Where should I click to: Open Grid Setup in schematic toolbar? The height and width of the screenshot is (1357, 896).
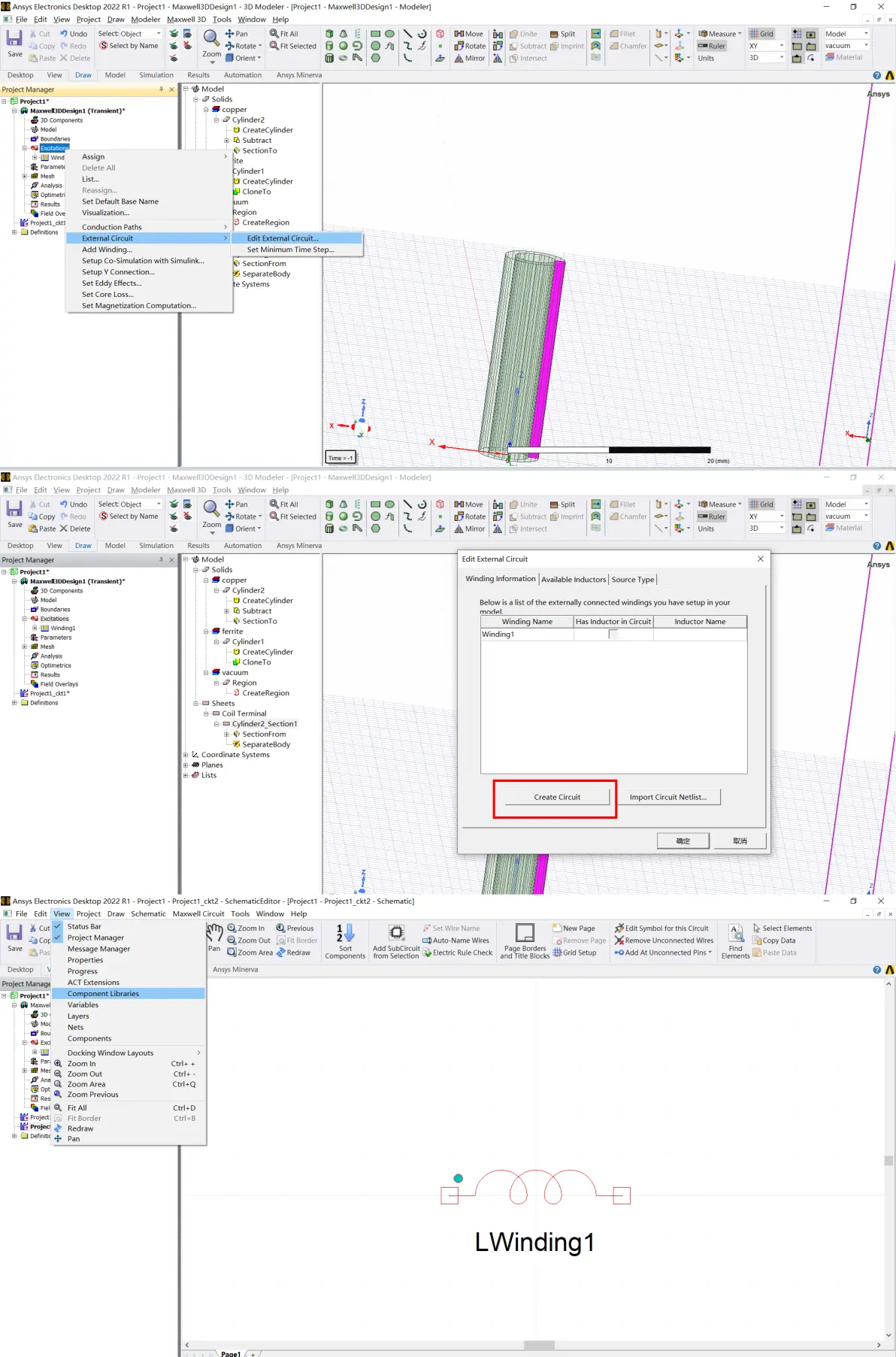click(574, 953)
